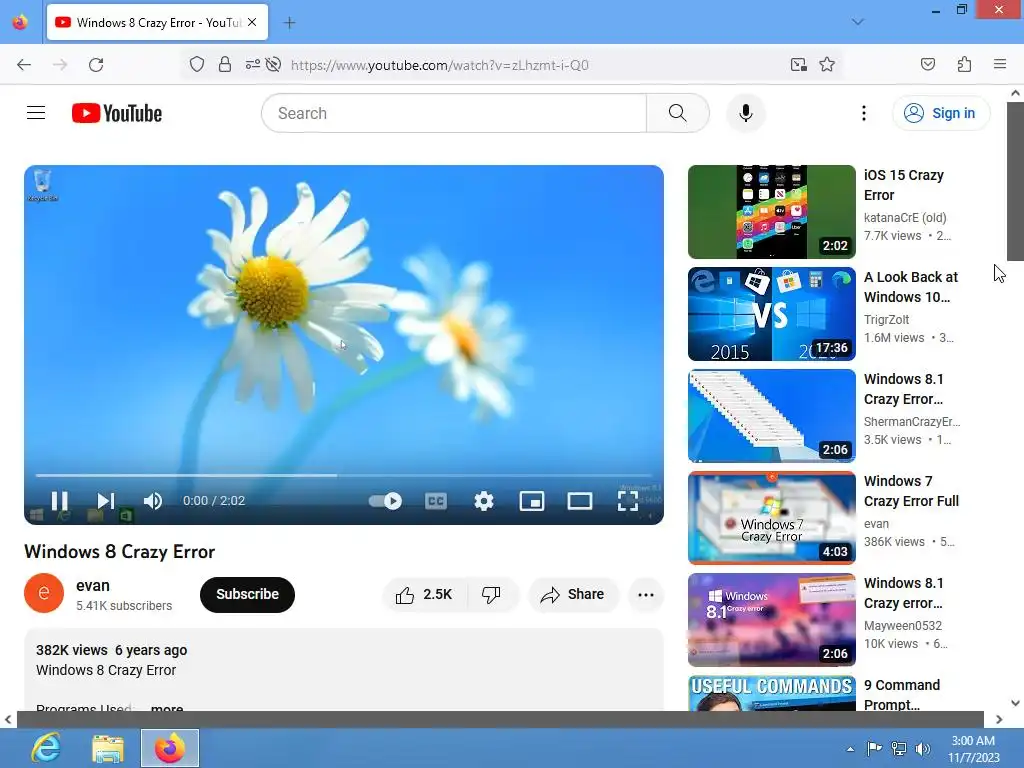
Task: Select the Windows 8 Crazy Error tab
Action: pyautogui.click(x=157, y=22)
